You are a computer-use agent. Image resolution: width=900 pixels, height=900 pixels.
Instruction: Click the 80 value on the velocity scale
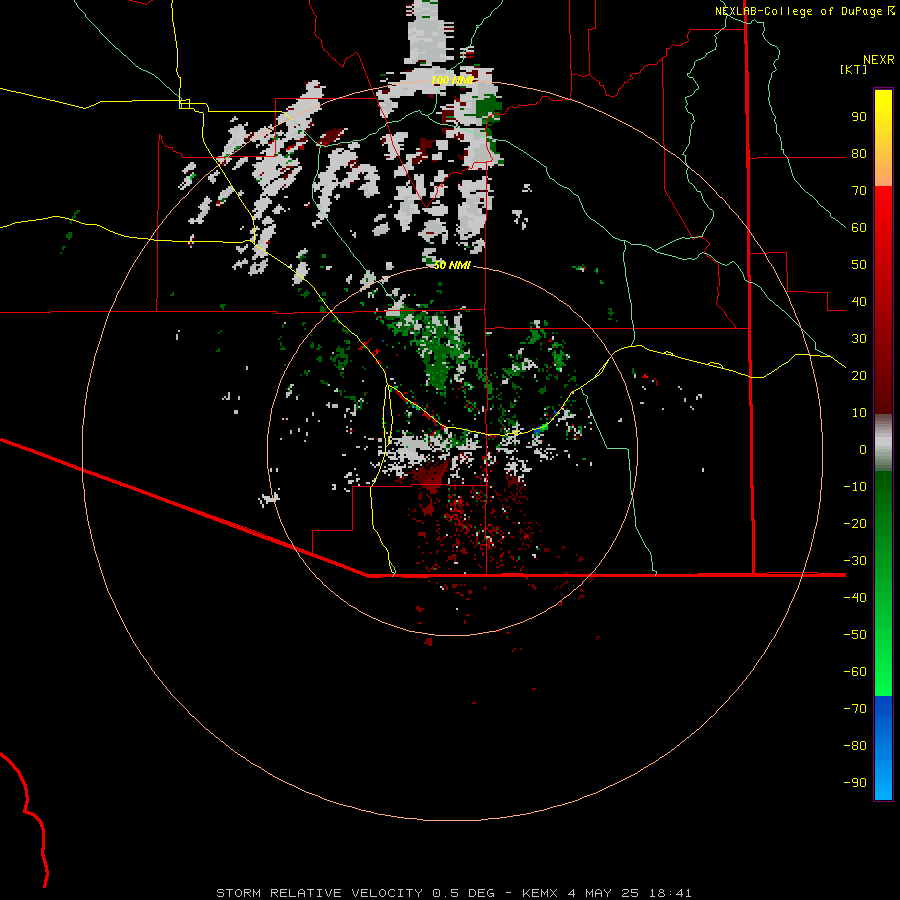click(x=859, y=153)
